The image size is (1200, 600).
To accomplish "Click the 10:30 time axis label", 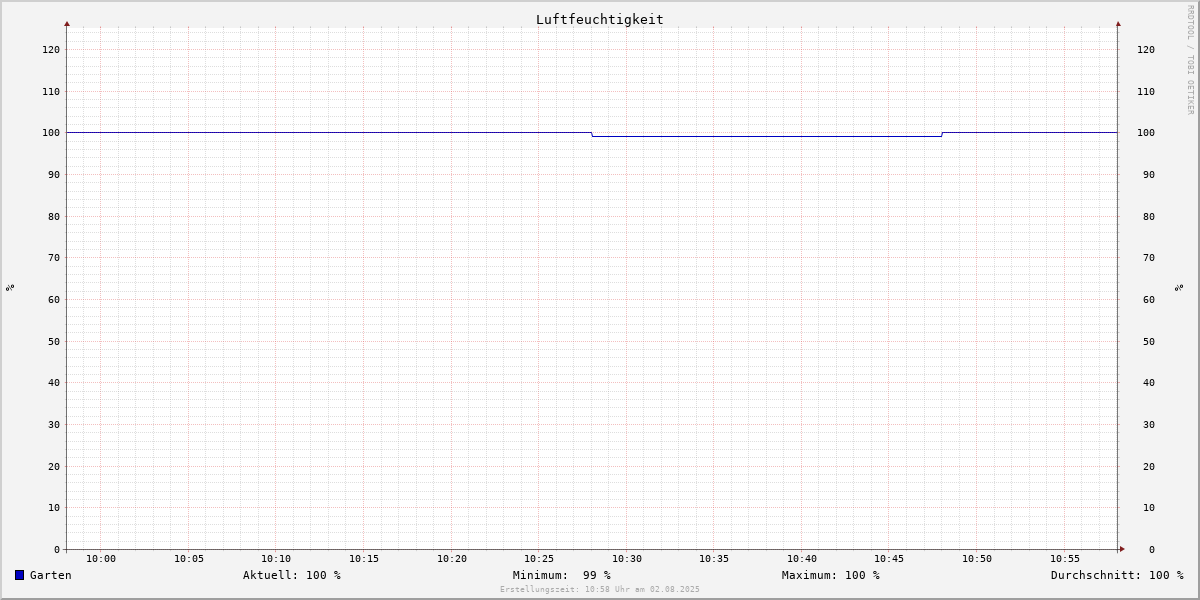I will coord(627,559).
